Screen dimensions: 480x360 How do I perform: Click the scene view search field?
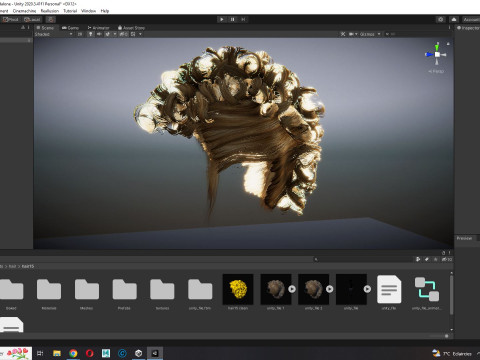(x=418, y=34)
